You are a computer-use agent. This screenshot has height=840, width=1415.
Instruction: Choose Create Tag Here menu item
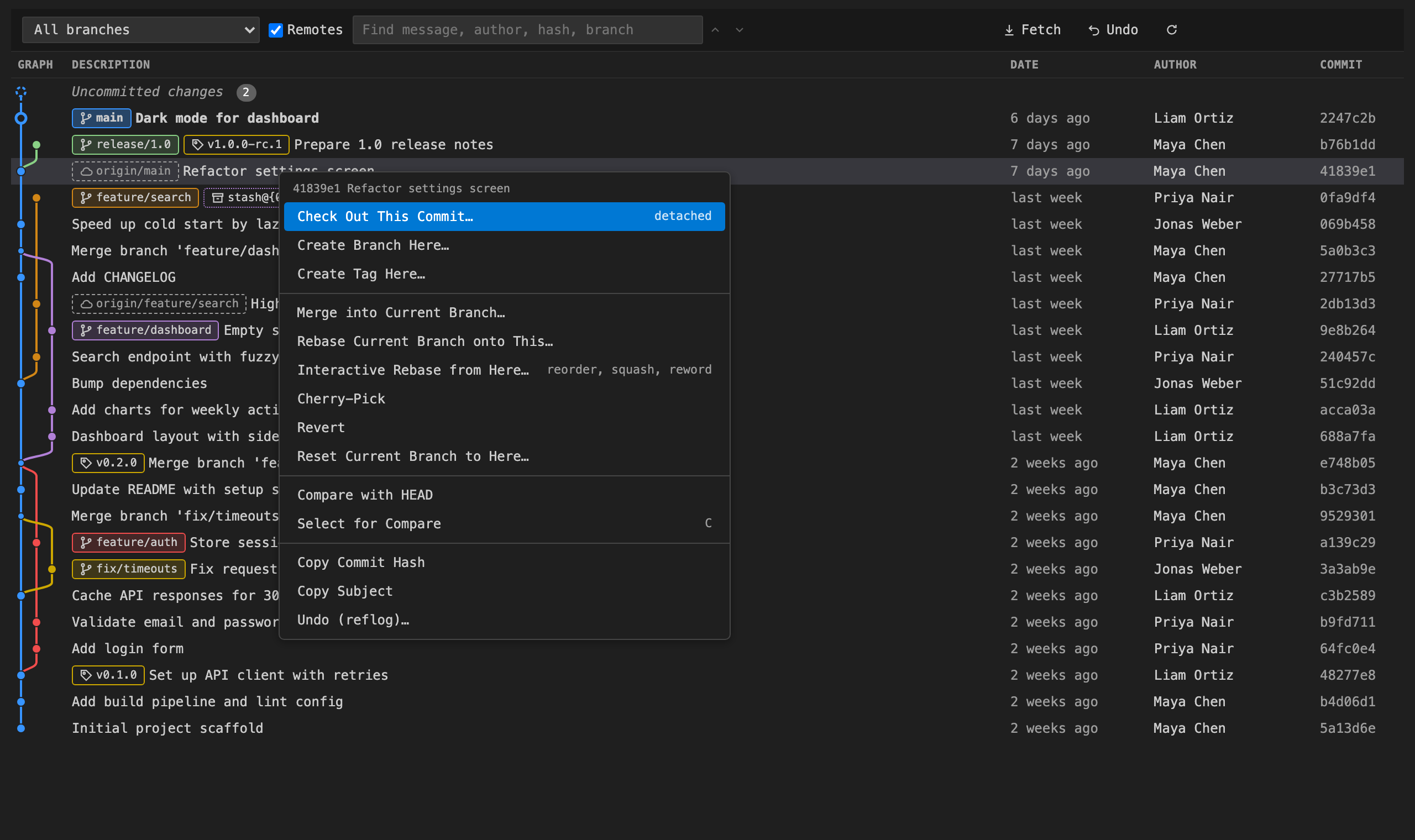tap(504, 274)
